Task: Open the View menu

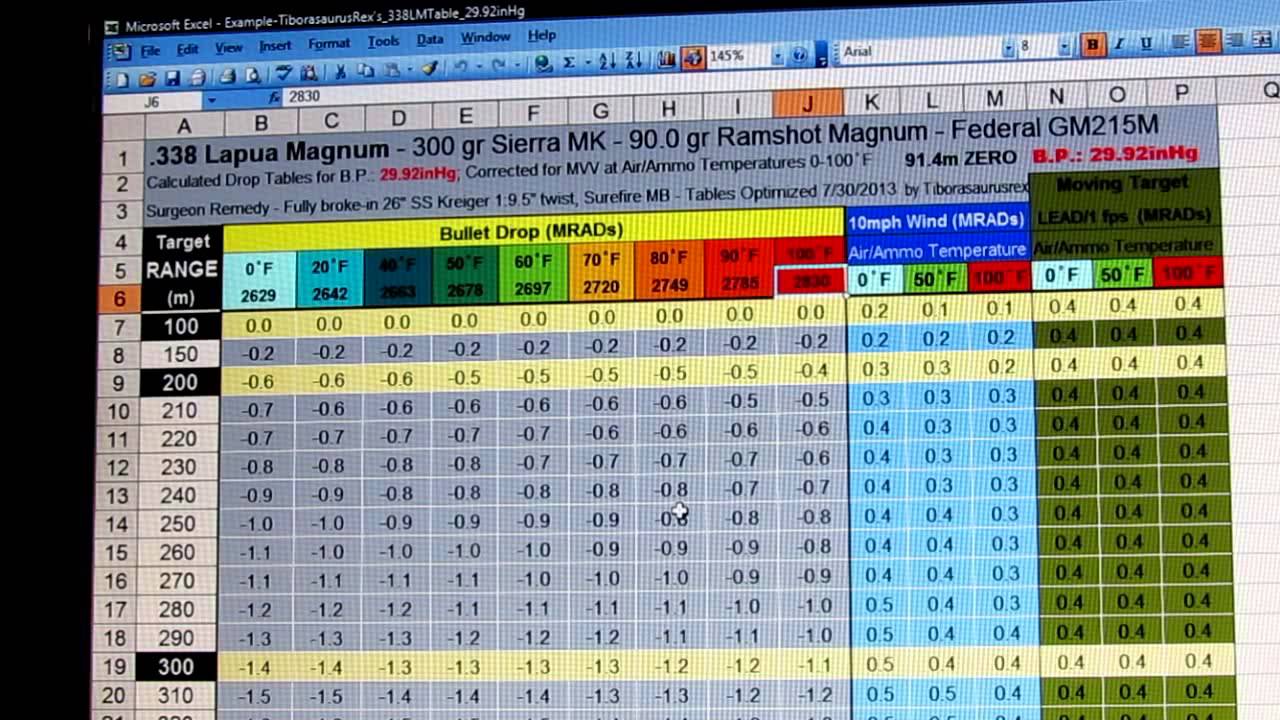Action: click(228, 47)
